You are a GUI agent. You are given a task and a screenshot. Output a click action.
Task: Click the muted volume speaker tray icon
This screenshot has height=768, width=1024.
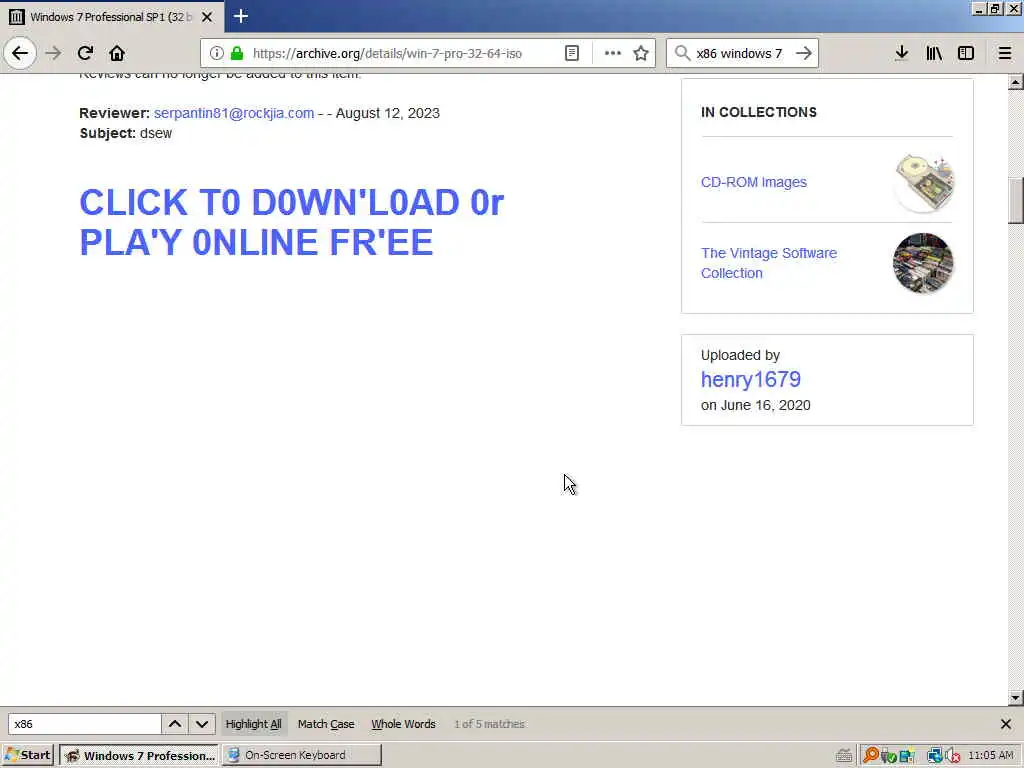click(x=952, y=756)
